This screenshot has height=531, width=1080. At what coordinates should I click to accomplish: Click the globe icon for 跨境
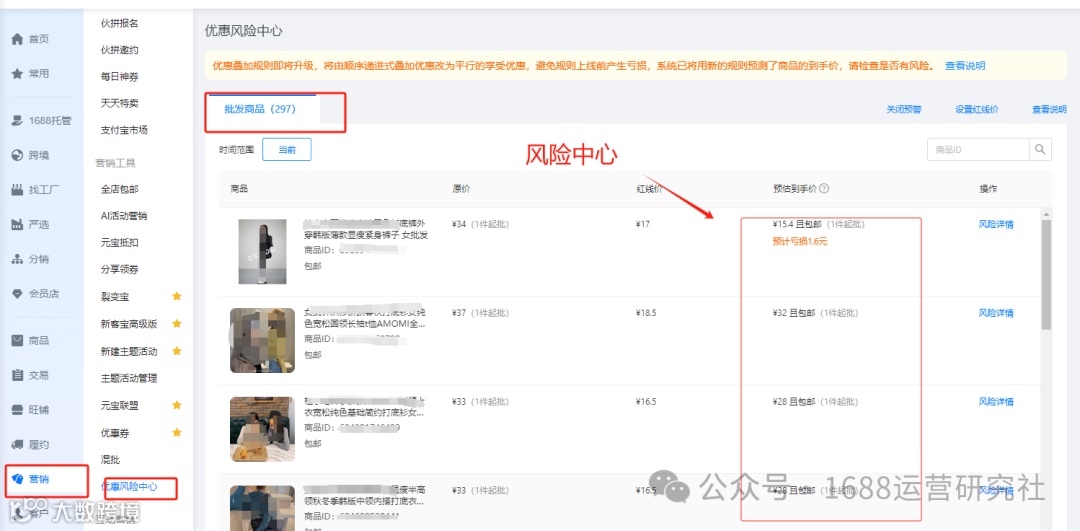coord(17,156)
